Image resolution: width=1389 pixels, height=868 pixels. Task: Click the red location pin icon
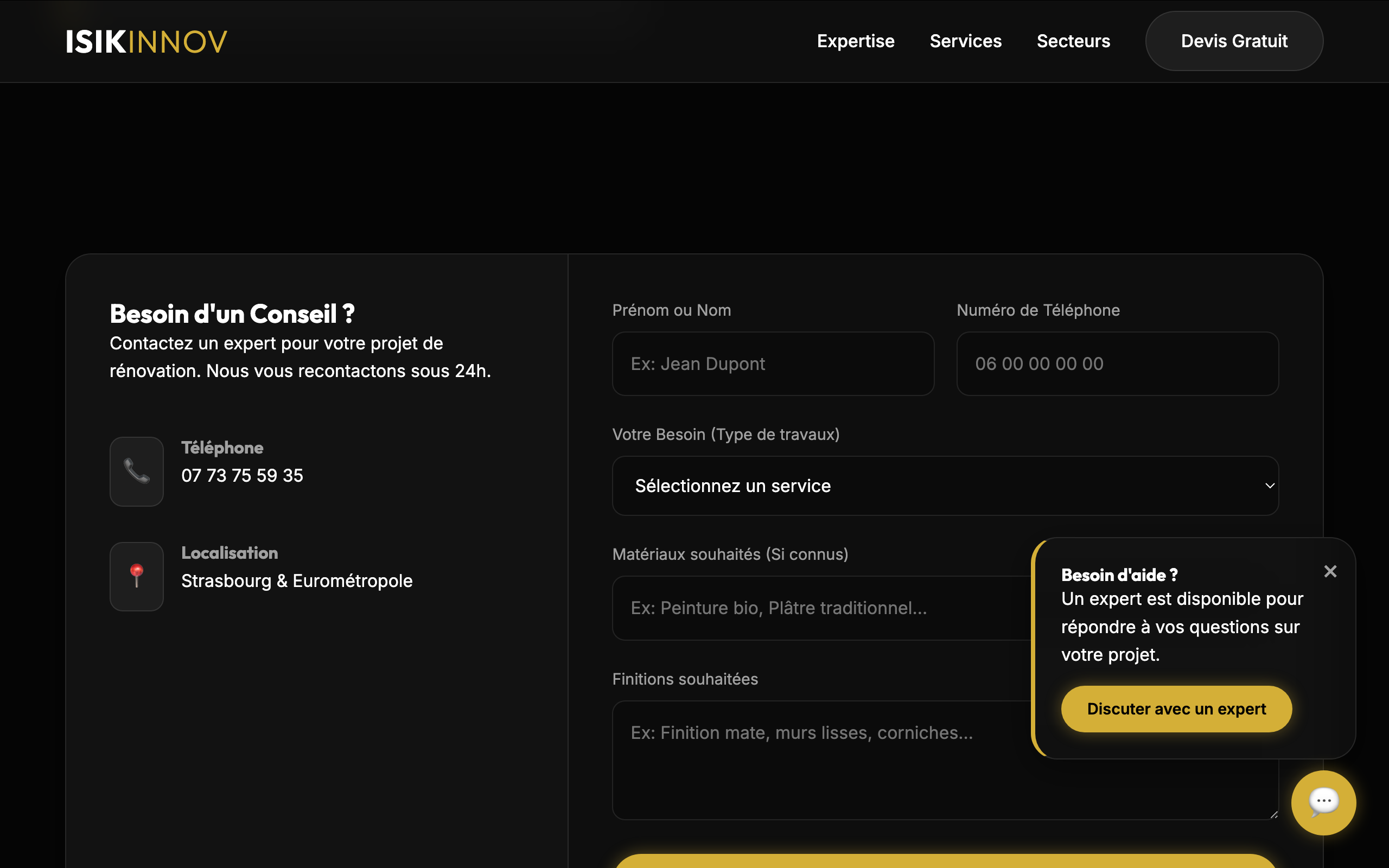coord(137,576)
